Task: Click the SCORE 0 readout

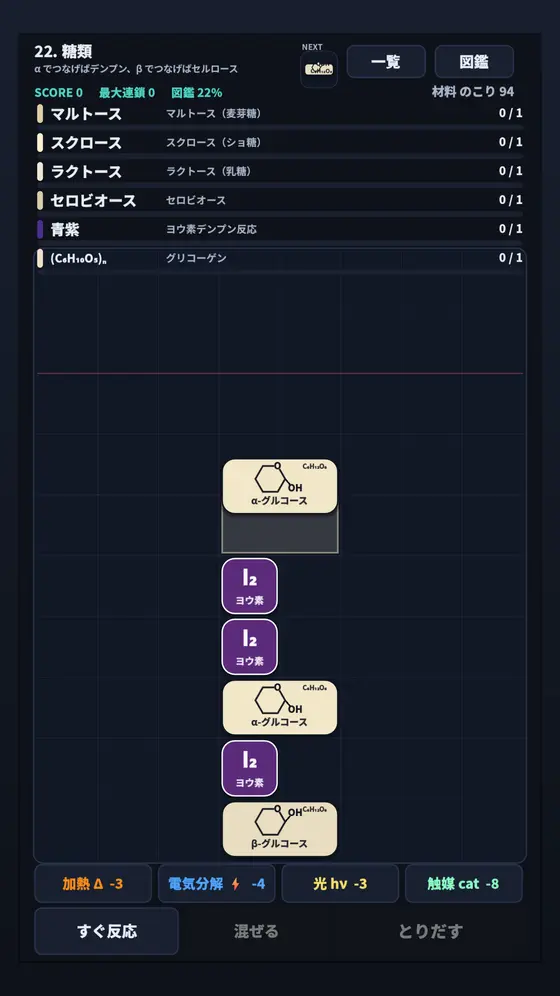Action: click(58, 93)
